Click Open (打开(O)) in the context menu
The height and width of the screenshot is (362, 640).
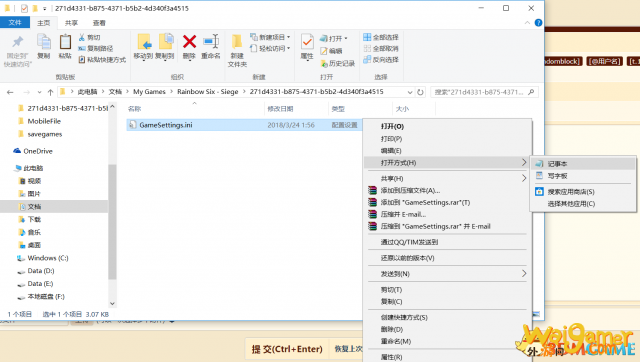click(x=447, y=127)
